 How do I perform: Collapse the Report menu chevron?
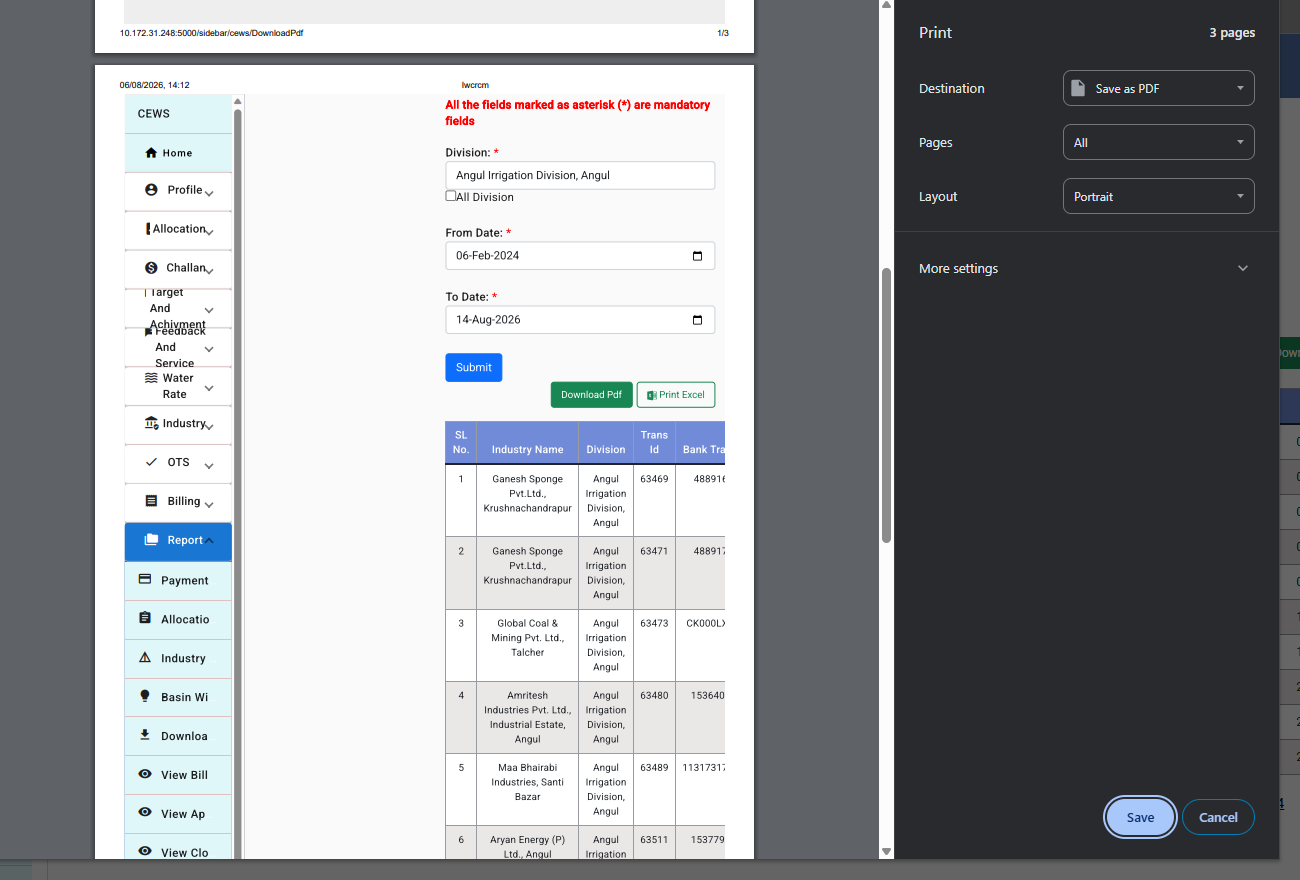coord(209,541)
